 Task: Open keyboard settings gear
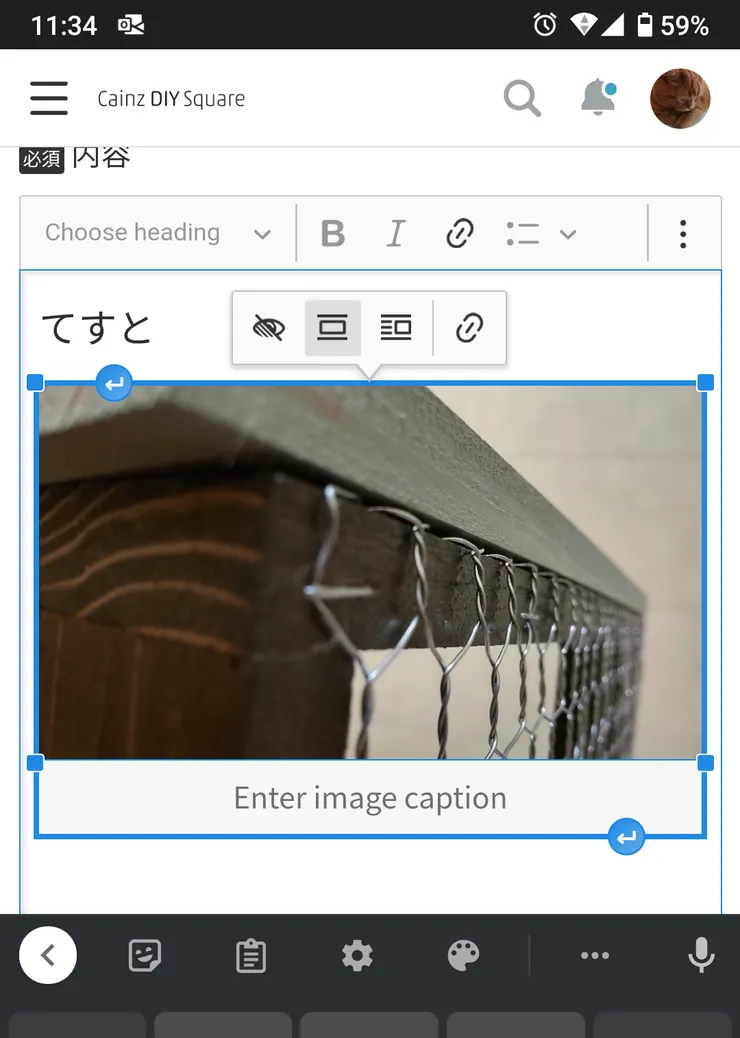(x=357, y=956)
